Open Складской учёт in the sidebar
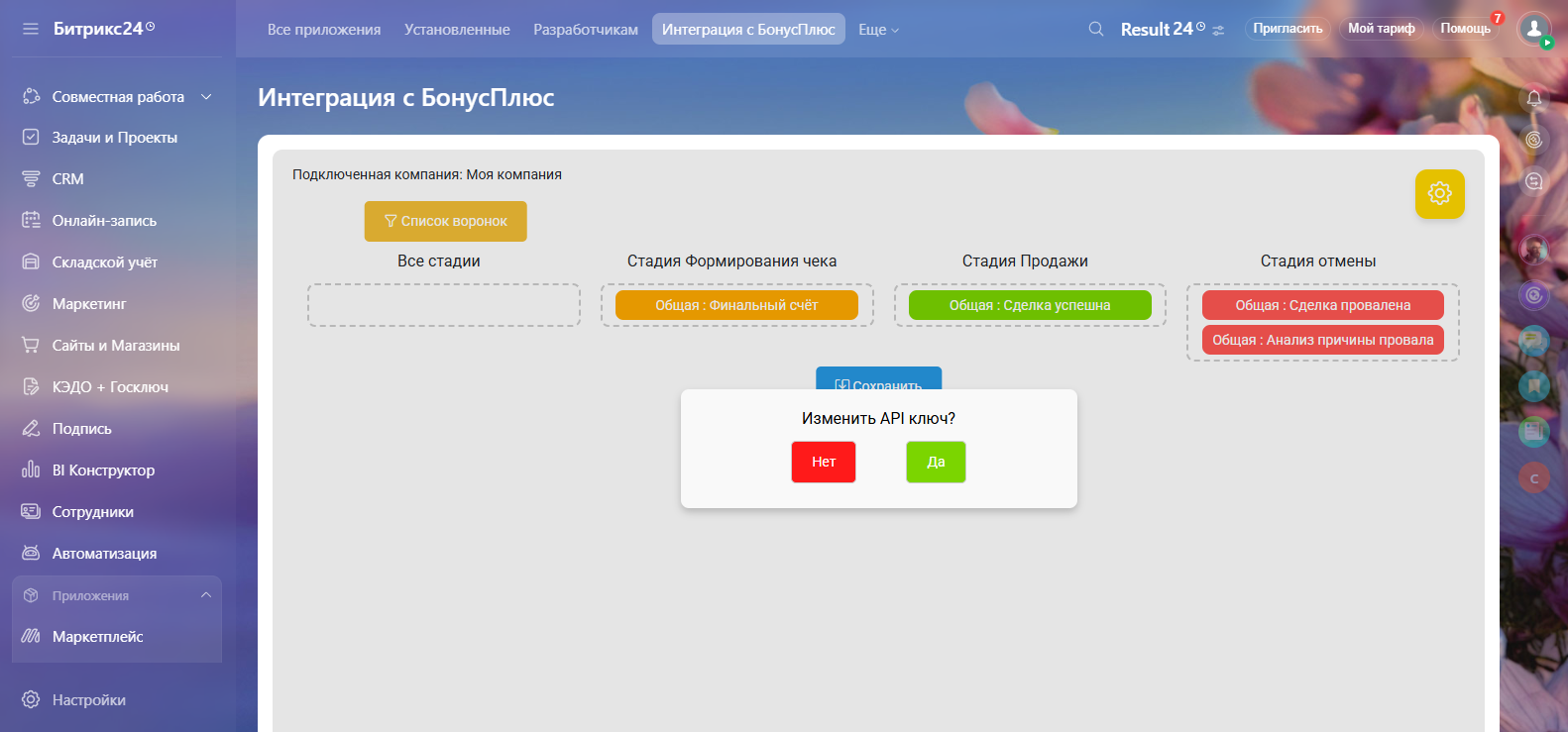Viewport: 1568px width, 732px height. [104, 262]
